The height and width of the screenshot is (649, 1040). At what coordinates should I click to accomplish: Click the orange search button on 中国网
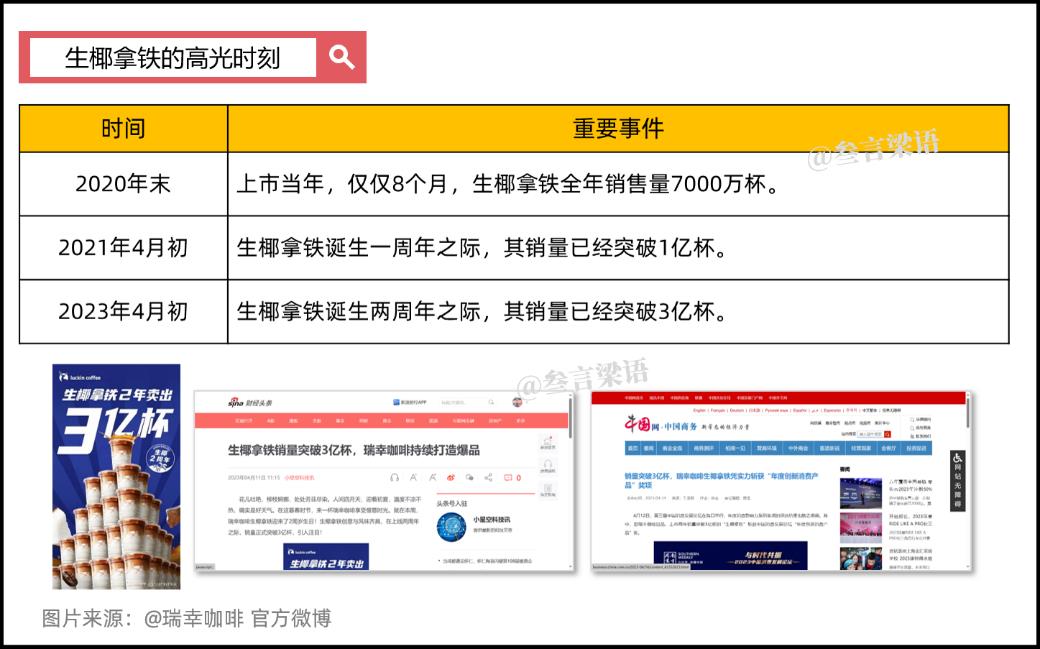887,434
